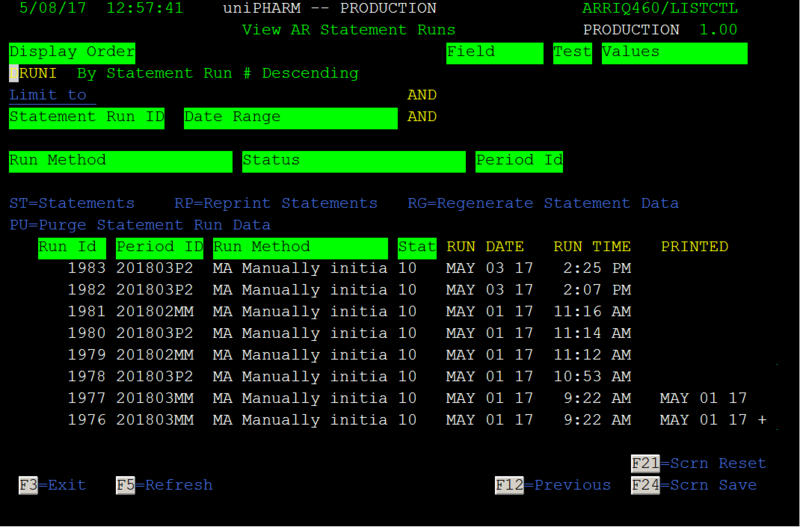Select F12 Previous function key
The image size is (800, 527).
pos(553,485)
